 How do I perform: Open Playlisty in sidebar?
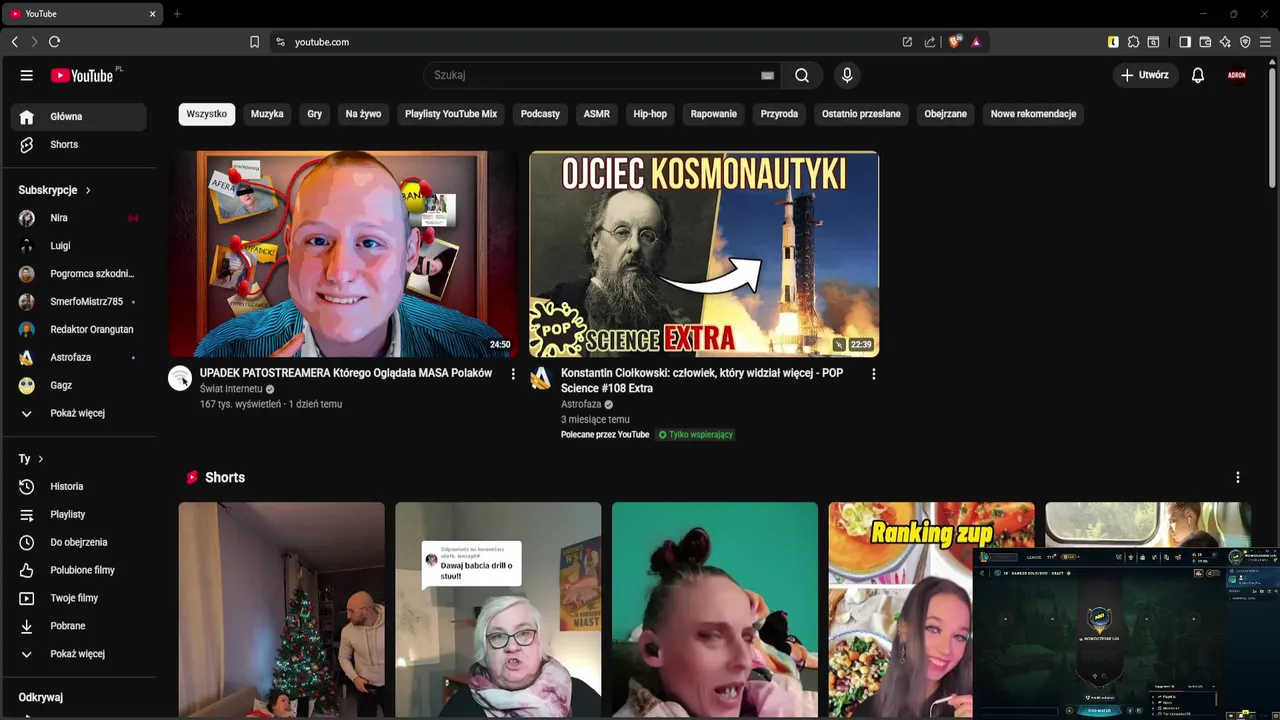coord(79,515)
